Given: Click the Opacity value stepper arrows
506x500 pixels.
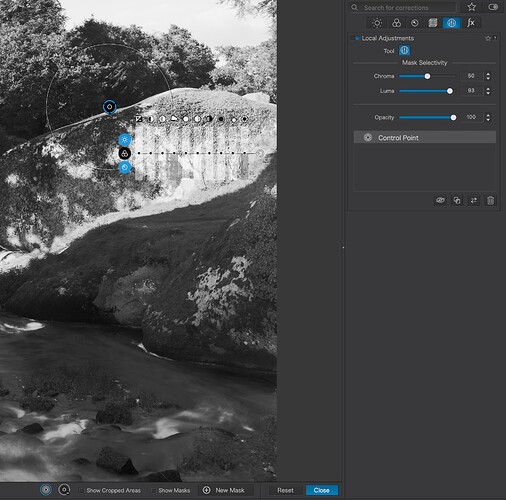Looking at the screenshot, I should 488,117.
